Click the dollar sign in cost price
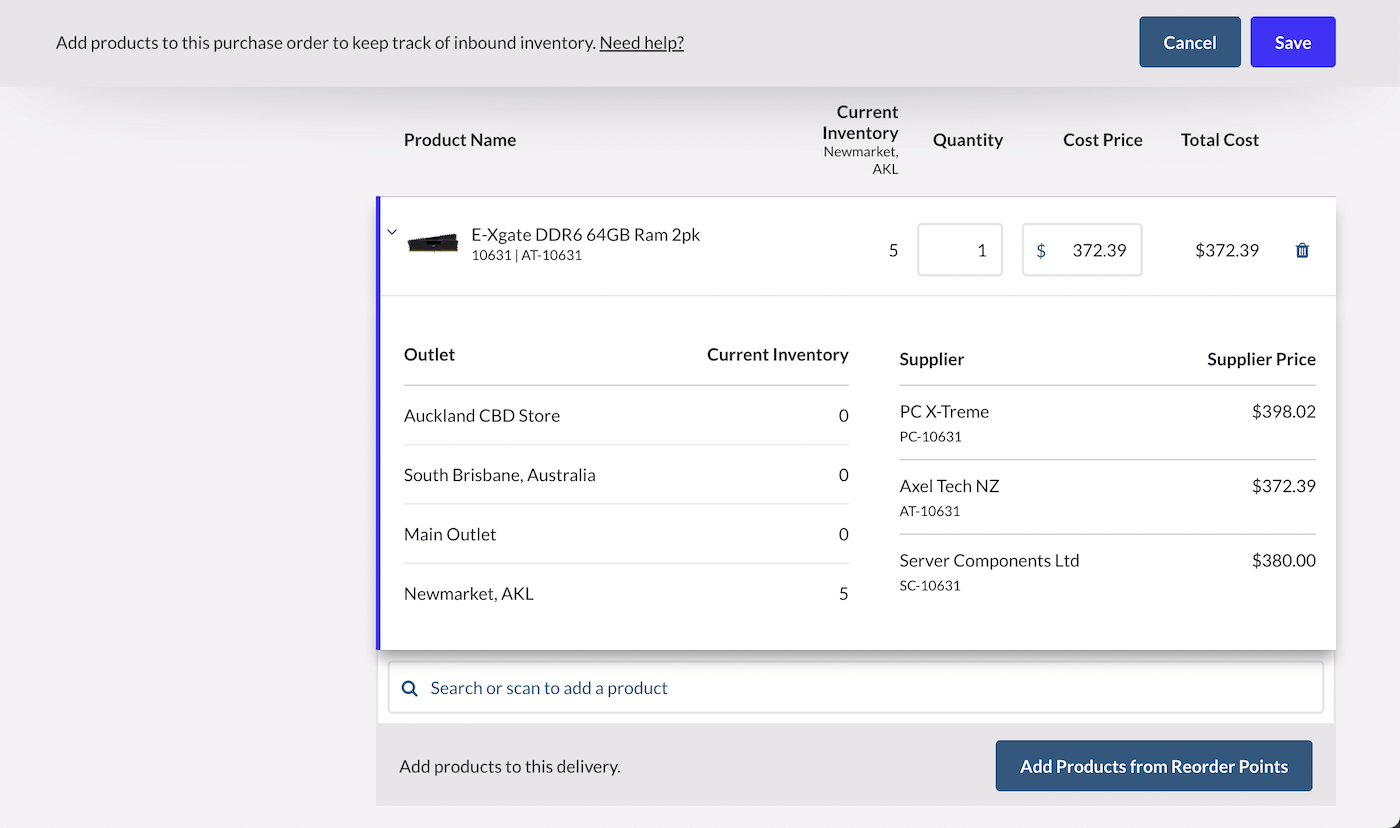 point(1041,250)
